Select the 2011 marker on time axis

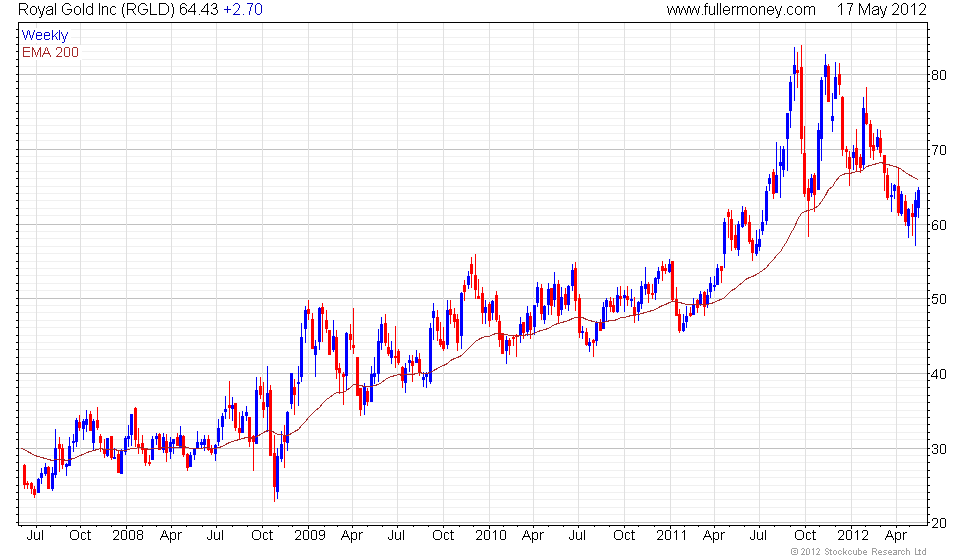tap(670, 535)
